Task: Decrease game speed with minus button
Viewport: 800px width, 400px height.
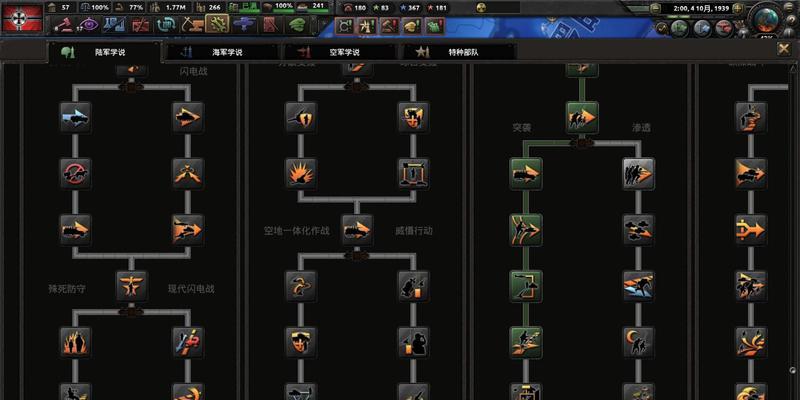Action: click(x=656, y=8)
